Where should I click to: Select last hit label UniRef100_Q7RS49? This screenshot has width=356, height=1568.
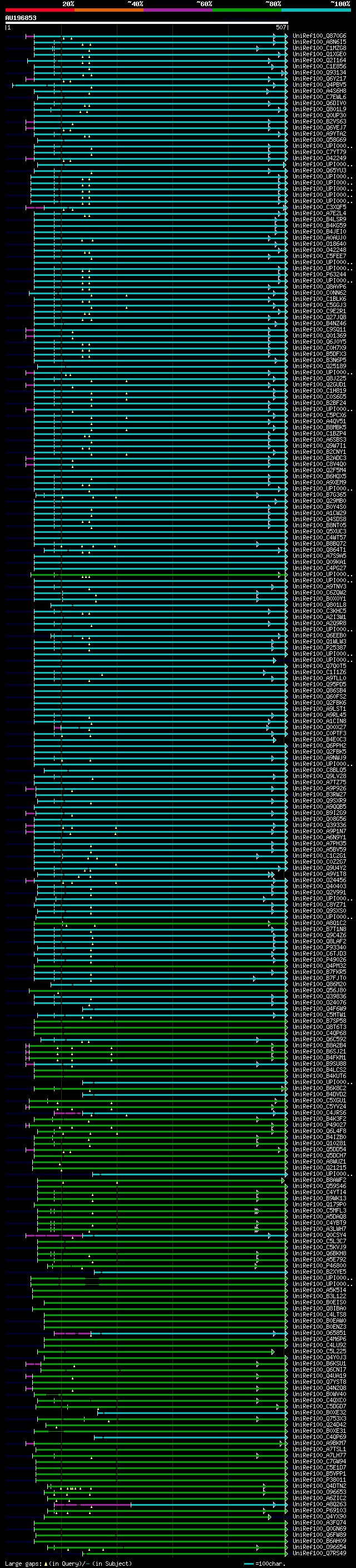click(319, 1554)
